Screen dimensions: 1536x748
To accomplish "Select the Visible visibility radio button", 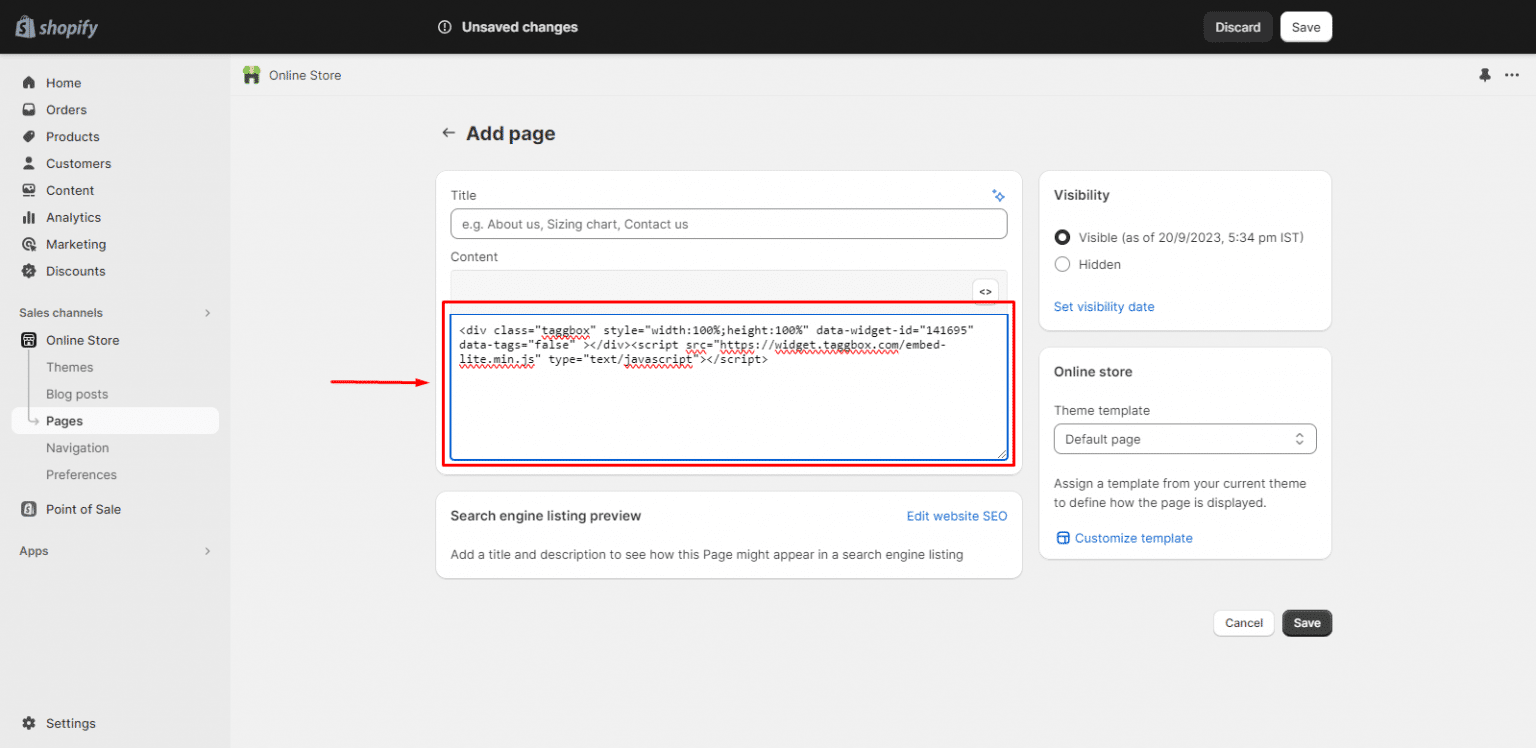I will [1062, 237].
